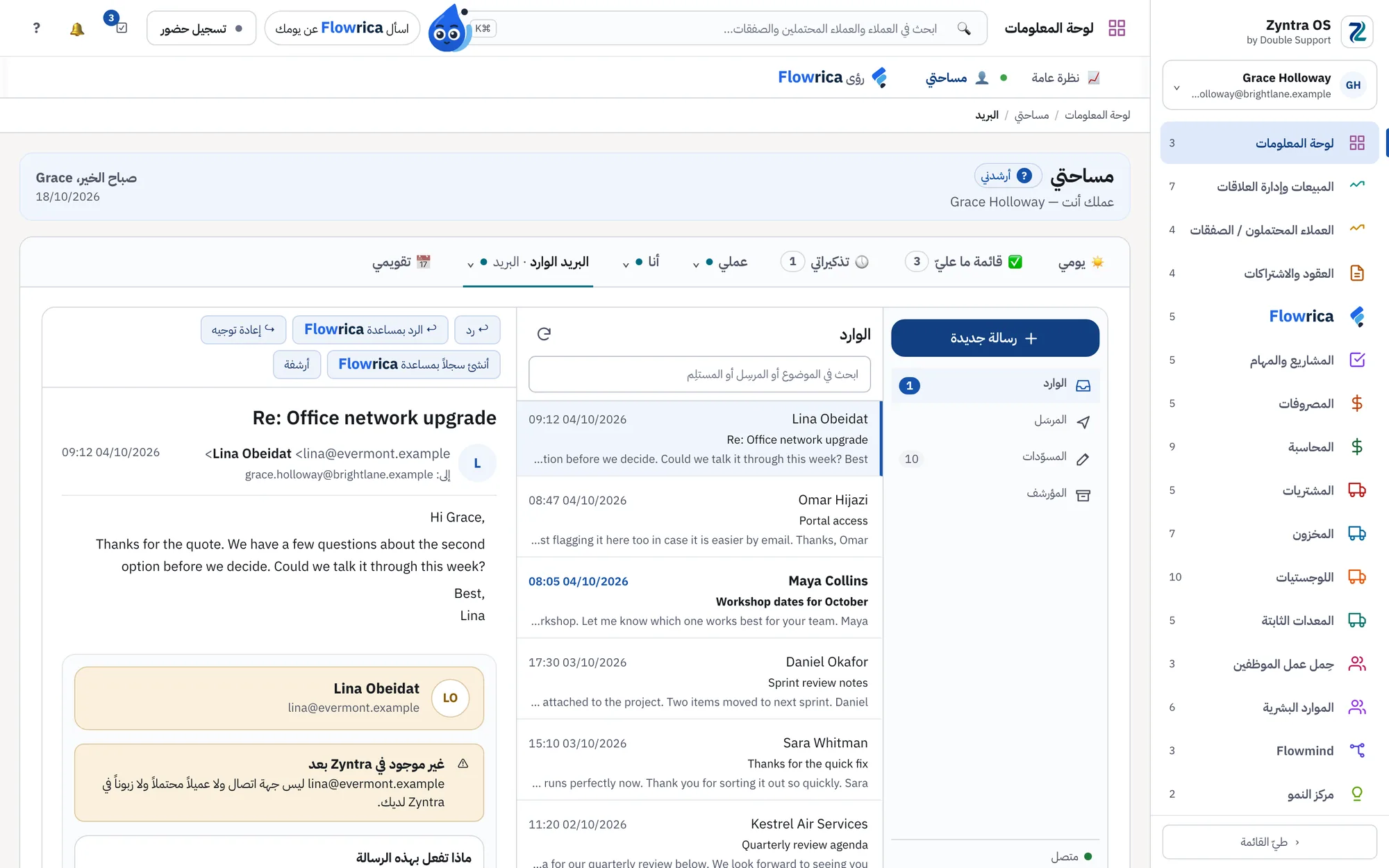Image resolution: width=1389 pixels, height=868 pixels.
Task: Open المصروفات sidebar item
Action: coord(1270,403)
